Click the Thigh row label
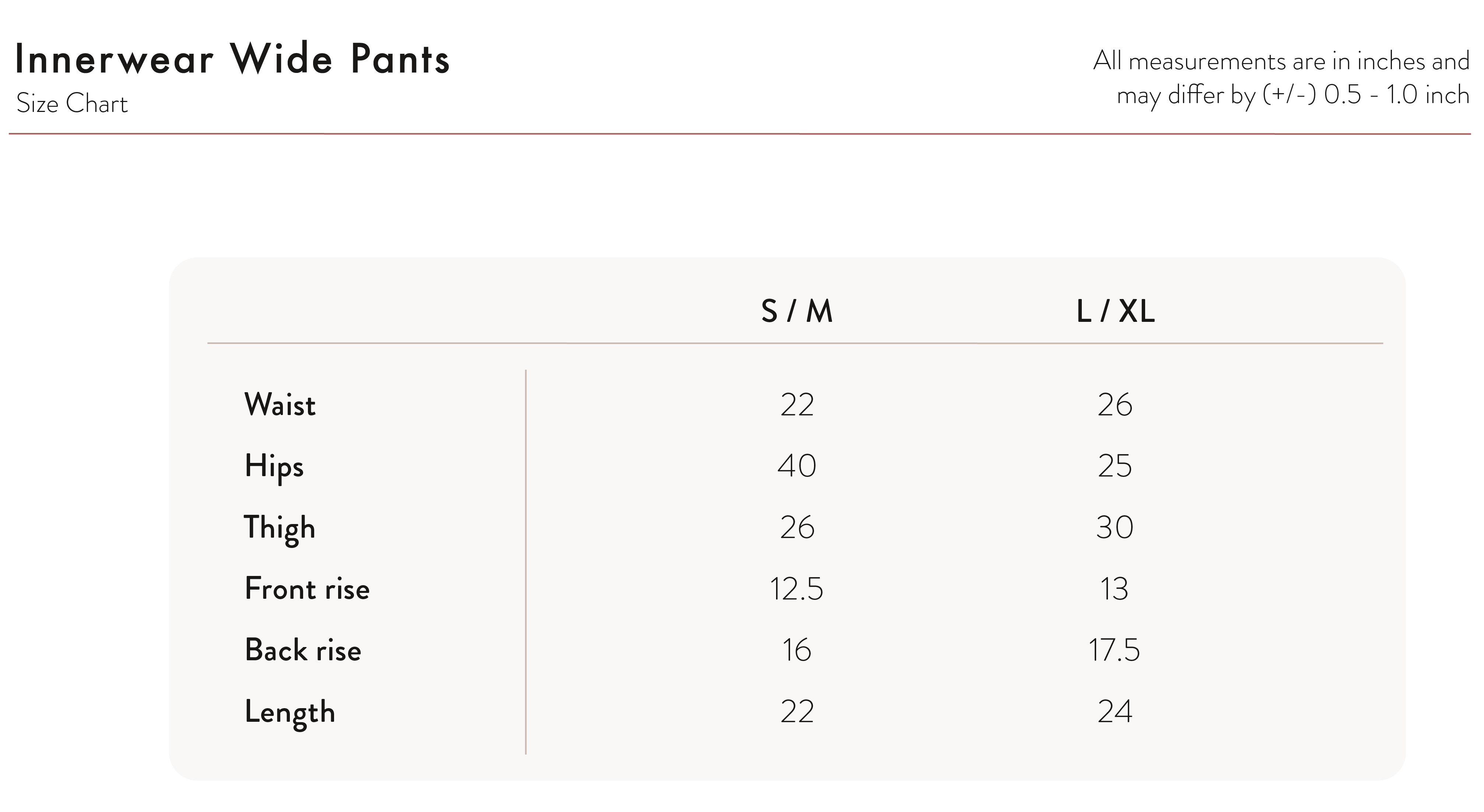The width and height of the screenshot is (1484, 812). (x=280, y=527)
